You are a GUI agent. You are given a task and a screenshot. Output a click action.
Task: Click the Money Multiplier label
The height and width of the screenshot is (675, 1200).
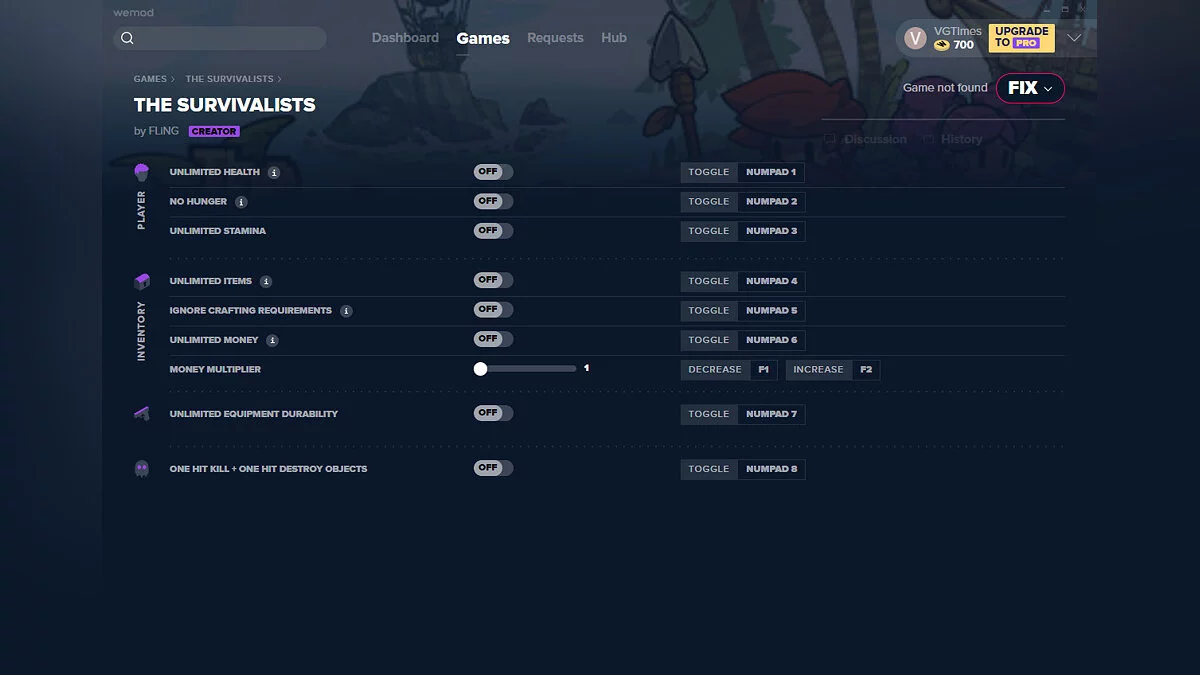pos(215,370)
